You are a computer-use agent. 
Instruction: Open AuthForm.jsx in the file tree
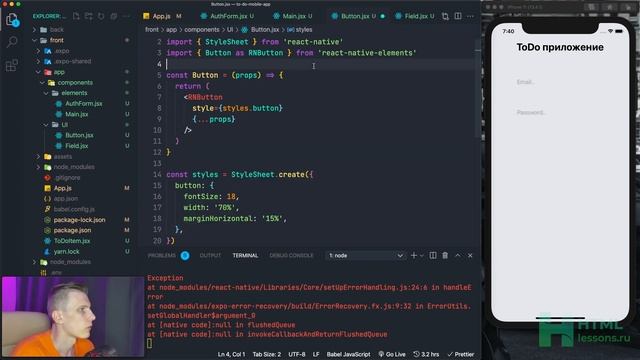click(84, 104)
